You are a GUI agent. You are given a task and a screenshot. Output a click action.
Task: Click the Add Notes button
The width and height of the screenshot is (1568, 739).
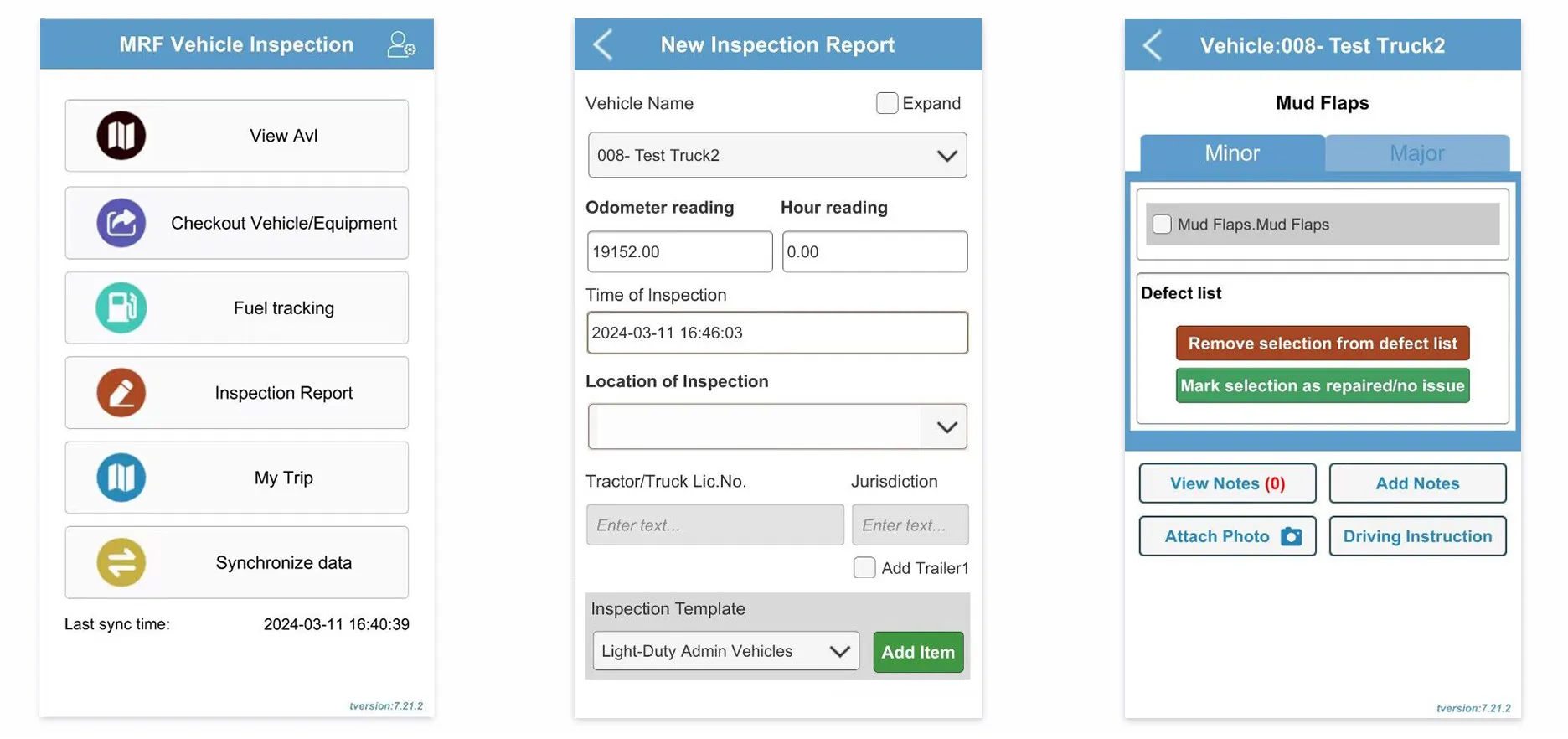tap(1417, 483)
